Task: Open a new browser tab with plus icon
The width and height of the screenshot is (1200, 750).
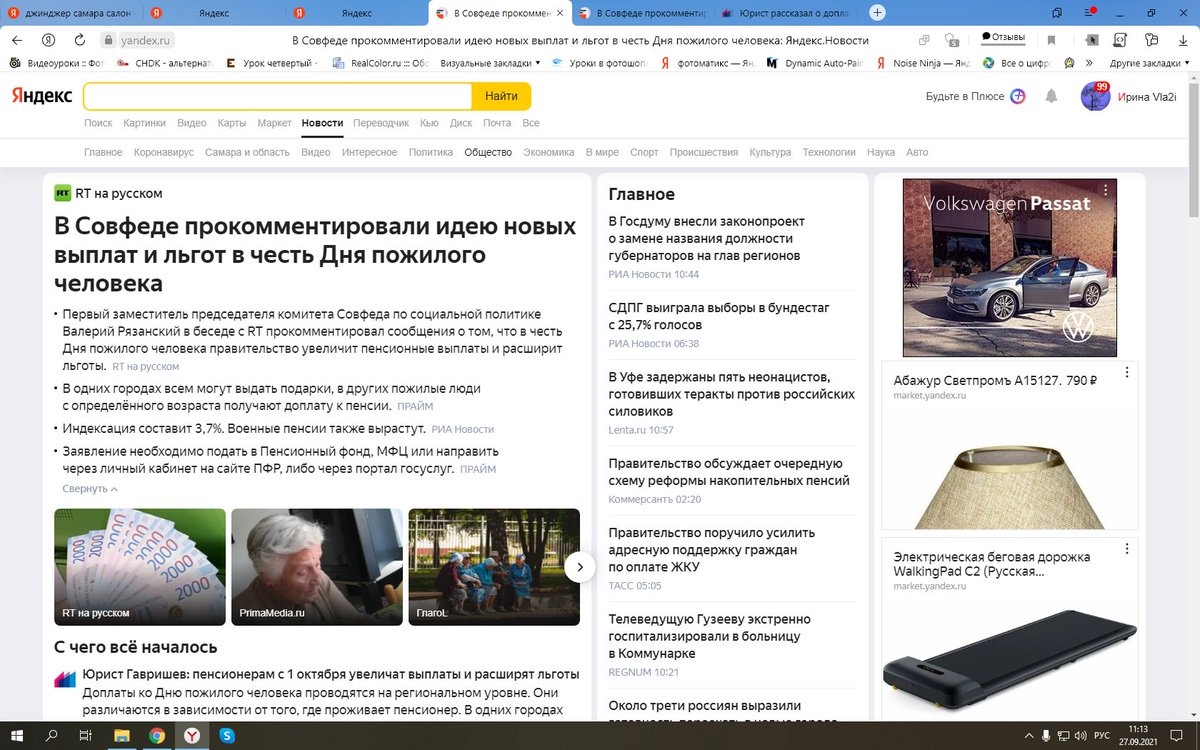Action: (877, 13)
